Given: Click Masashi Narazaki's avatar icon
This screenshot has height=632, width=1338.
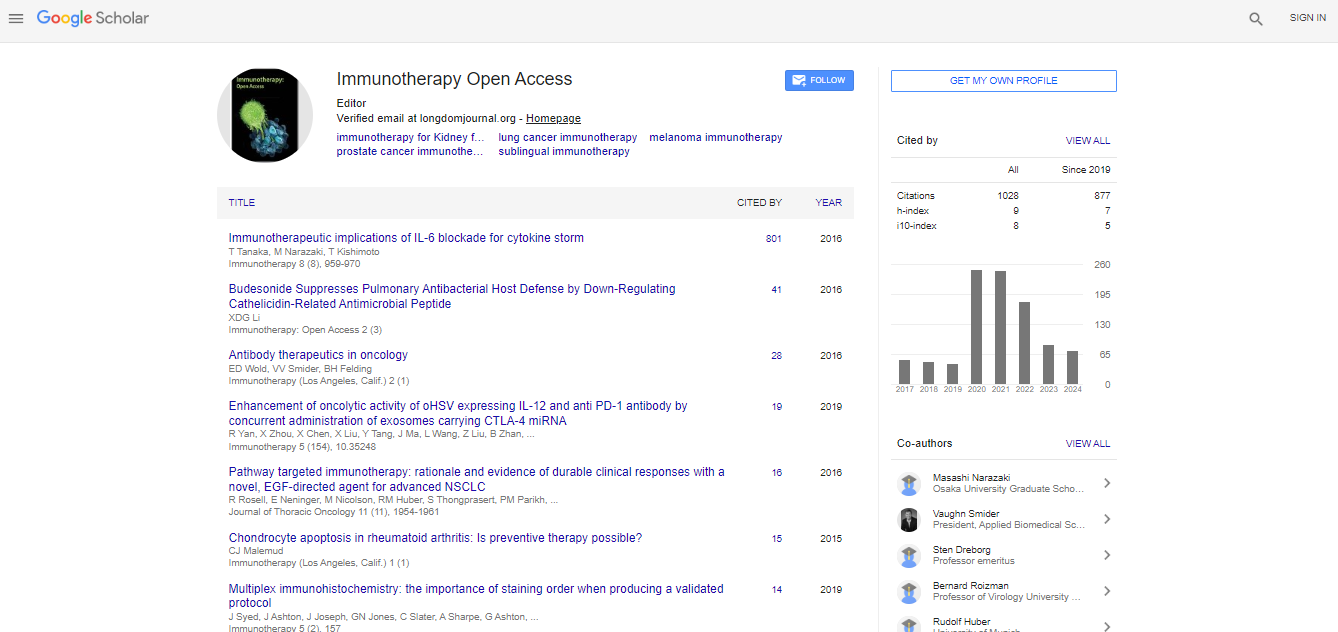Looking at the screenshot, I should coord(908,484).
